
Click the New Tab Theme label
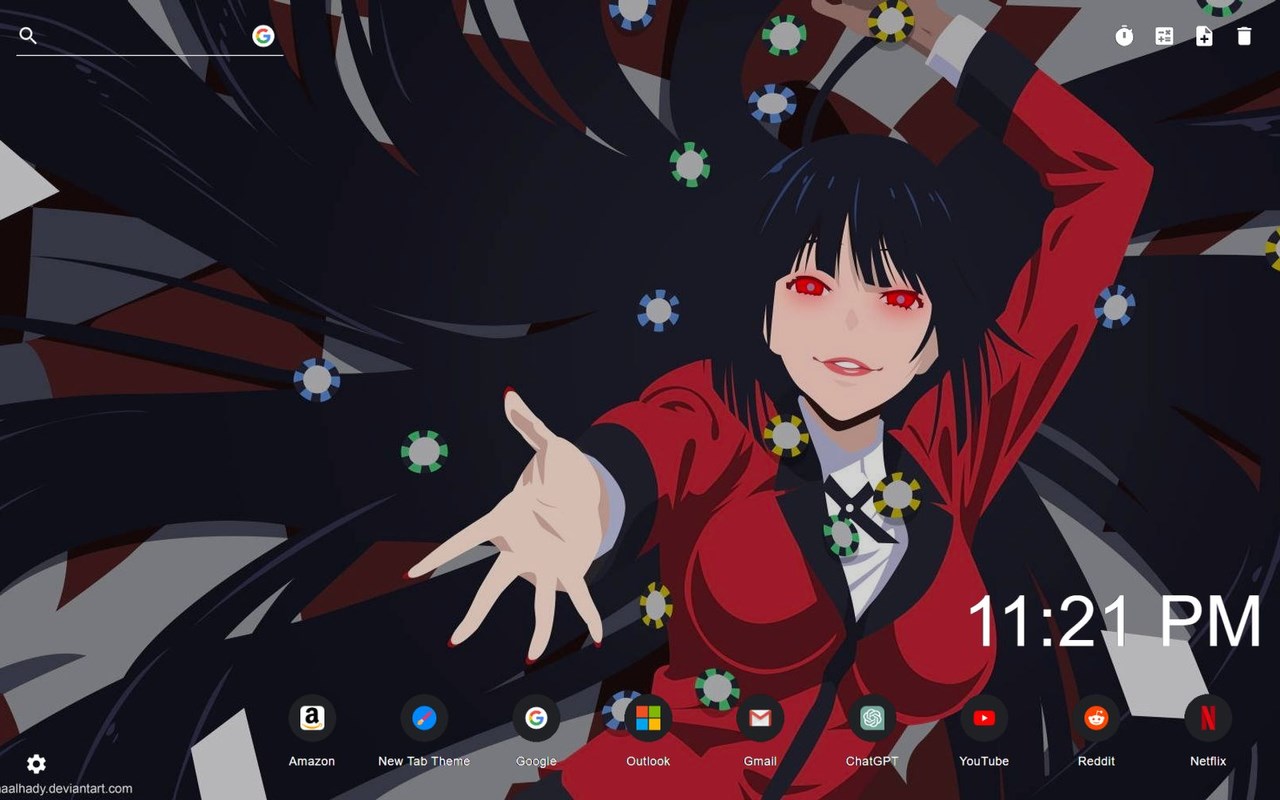pyautogui.click(x=424, y=761)
